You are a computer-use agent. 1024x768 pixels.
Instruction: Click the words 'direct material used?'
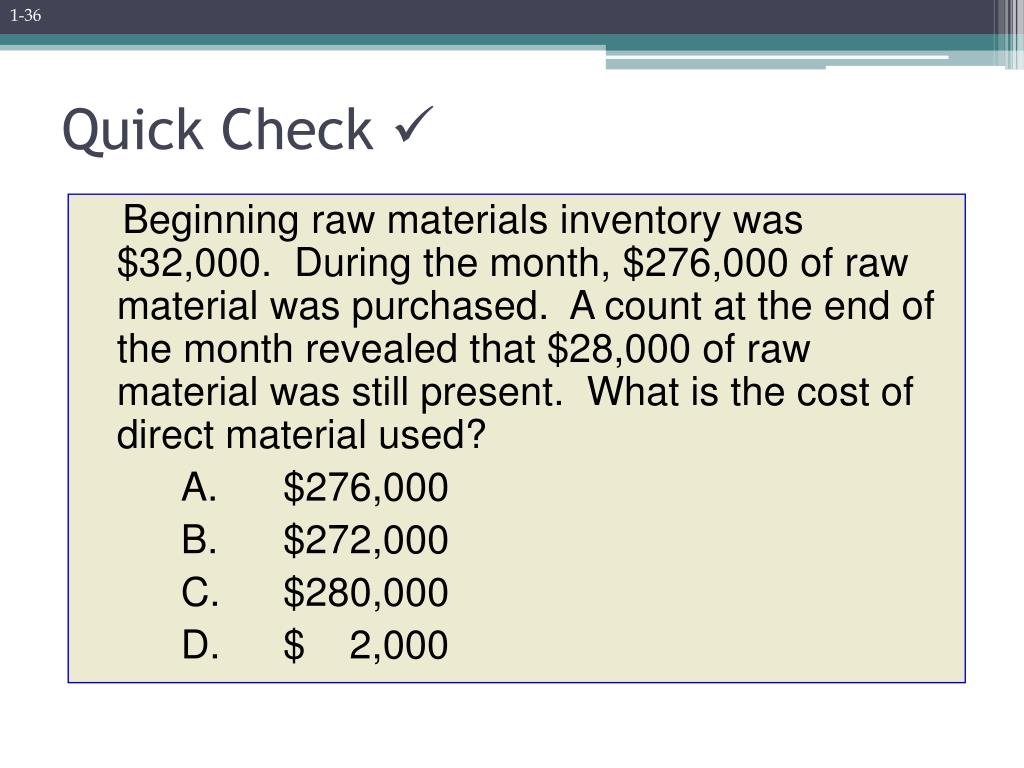[x=302, y=435]
